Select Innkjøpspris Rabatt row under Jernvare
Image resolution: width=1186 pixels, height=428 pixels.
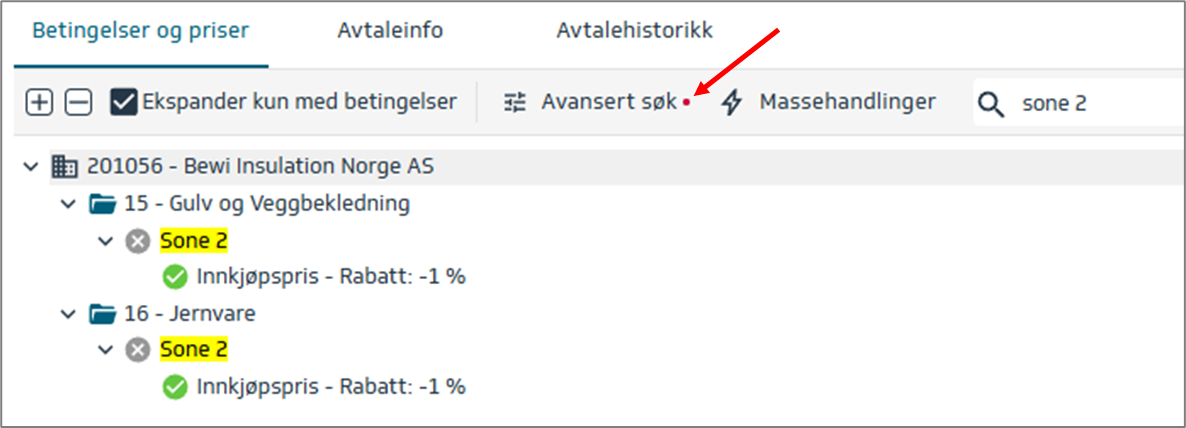coord(330,386)
